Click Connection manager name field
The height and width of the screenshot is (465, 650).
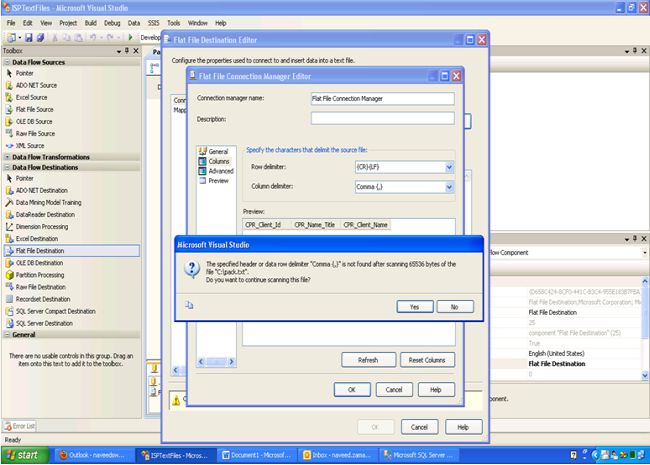[383, 98]
